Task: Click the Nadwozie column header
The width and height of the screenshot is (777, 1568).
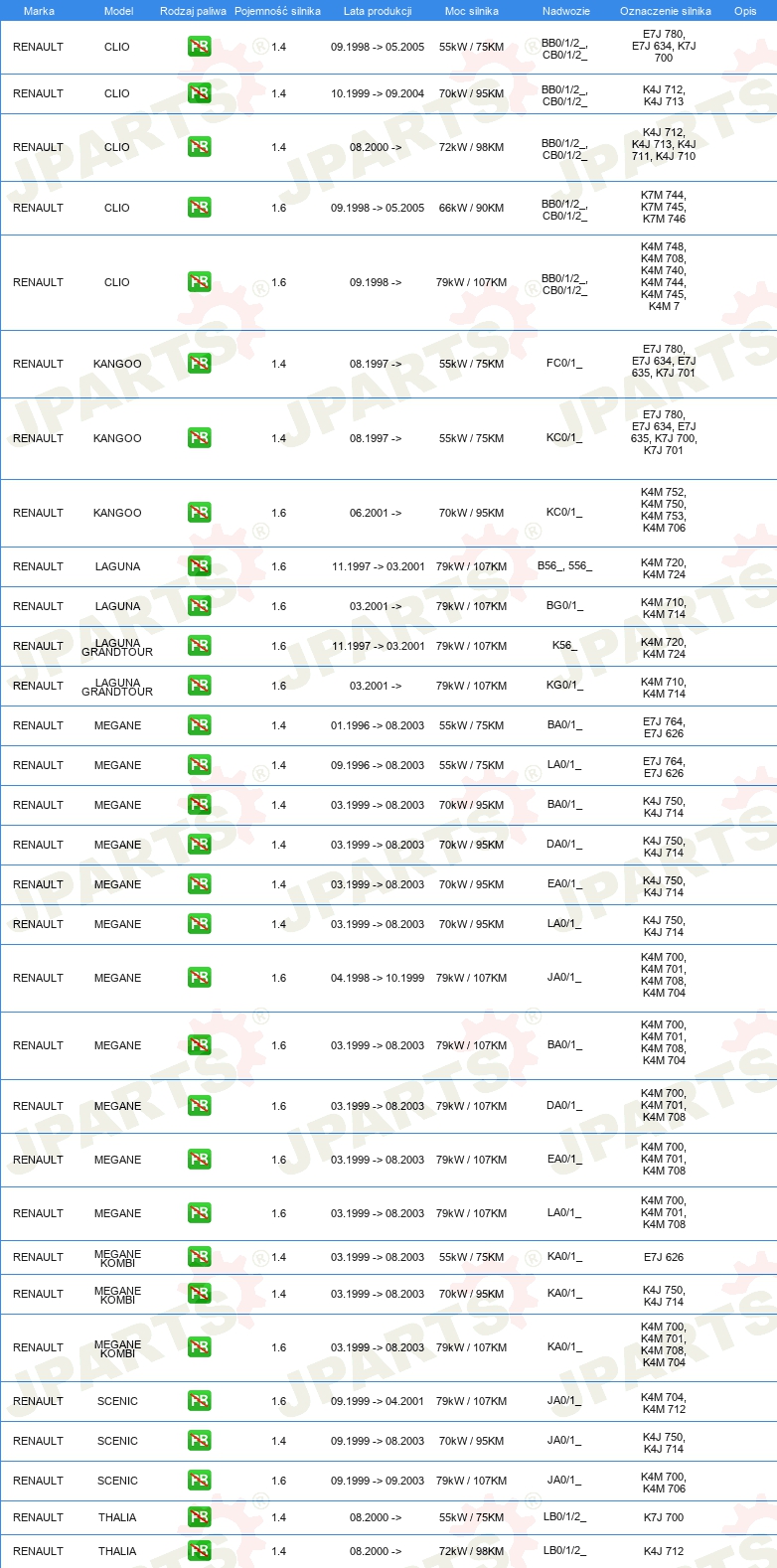Action: [566, 11]
